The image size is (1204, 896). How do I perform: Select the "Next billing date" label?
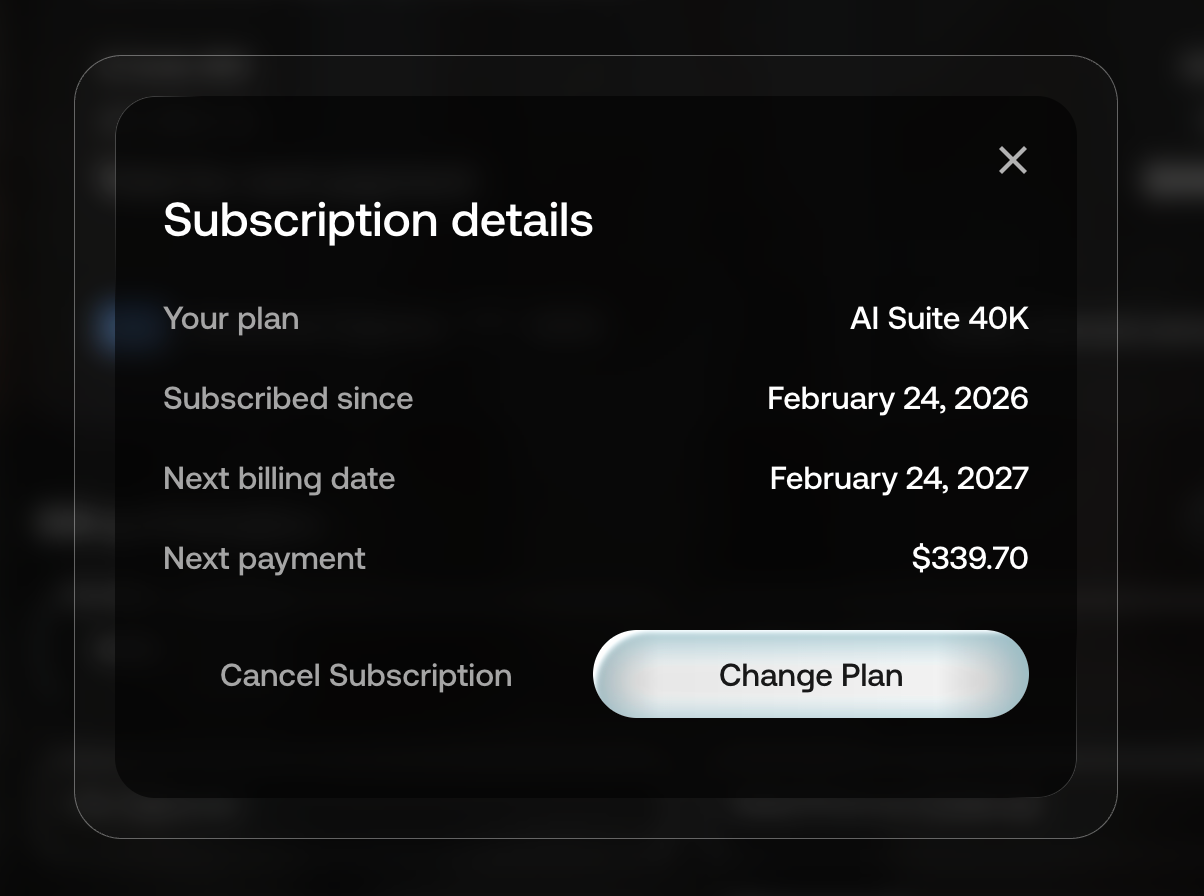point(279,479)
